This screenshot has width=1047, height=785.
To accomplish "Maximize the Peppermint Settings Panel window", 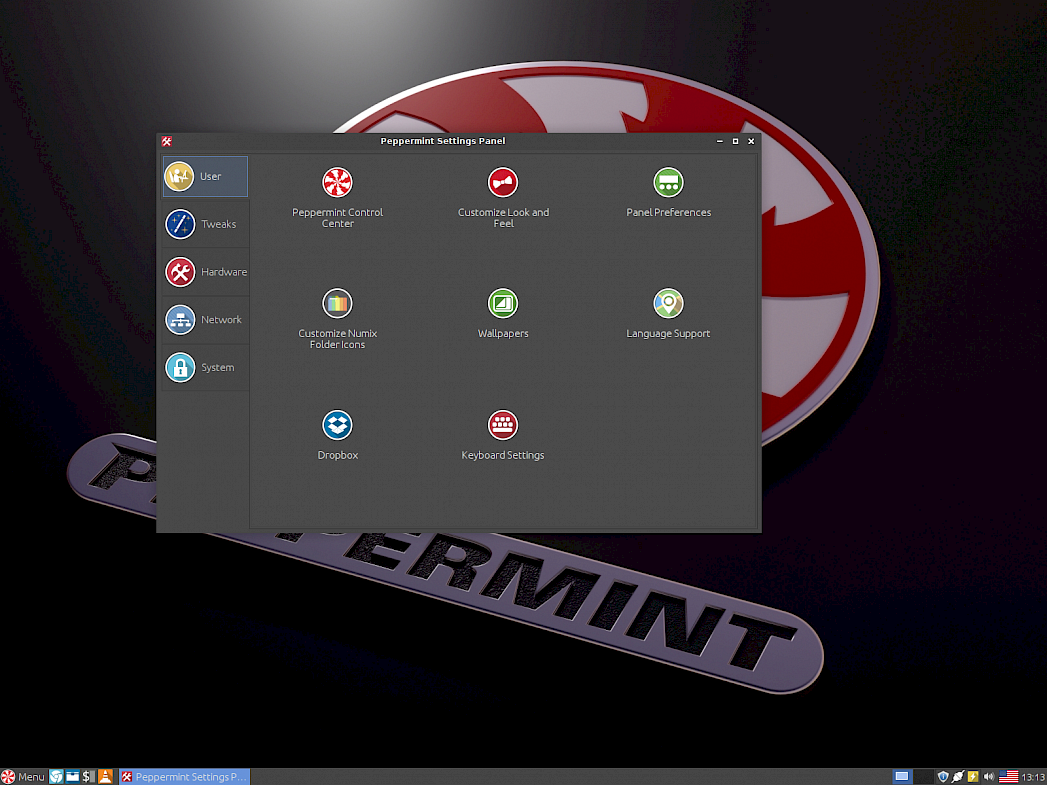I will point(735,141).
